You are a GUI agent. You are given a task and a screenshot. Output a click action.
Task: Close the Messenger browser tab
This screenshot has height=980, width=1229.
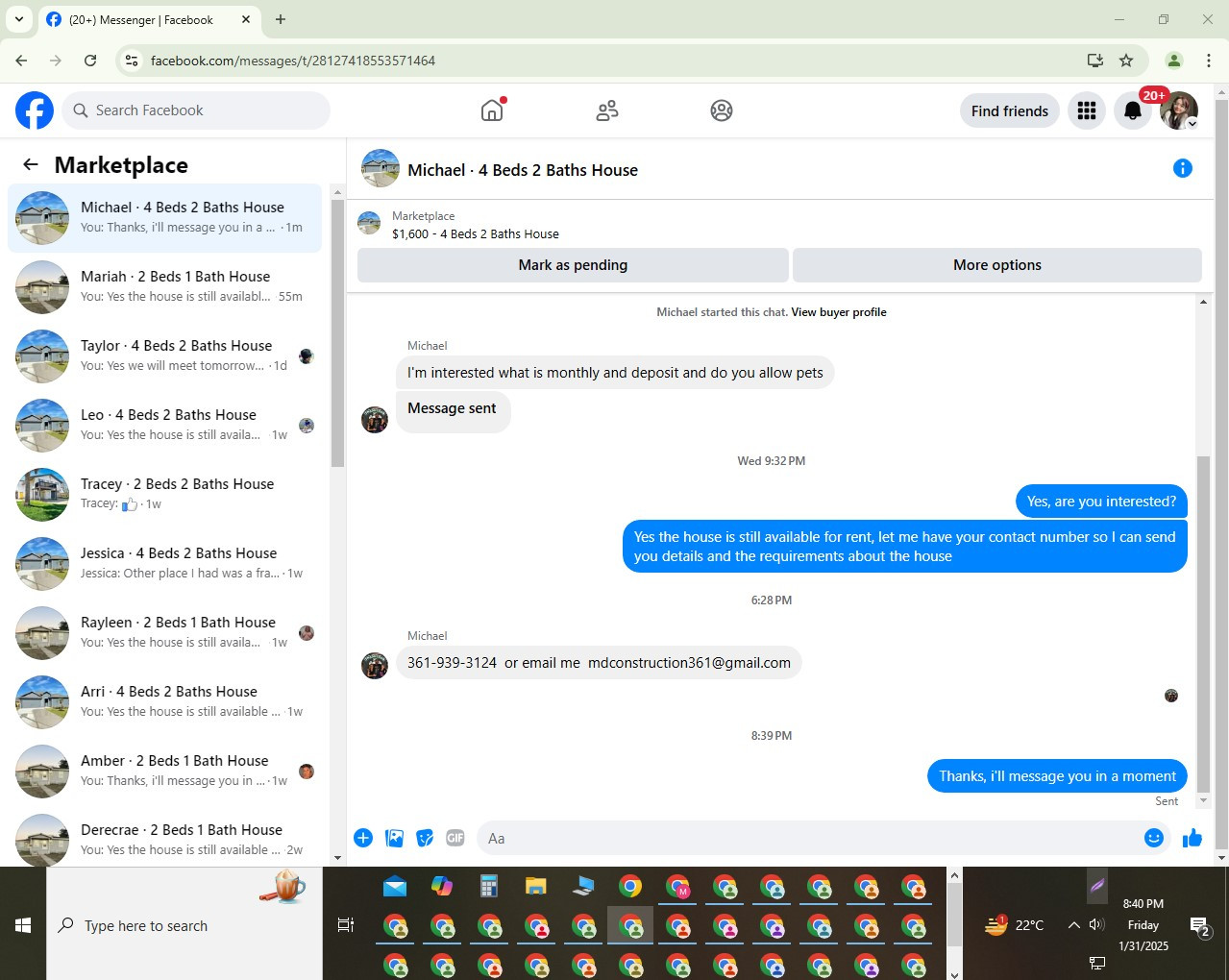[x=246, y=19]
